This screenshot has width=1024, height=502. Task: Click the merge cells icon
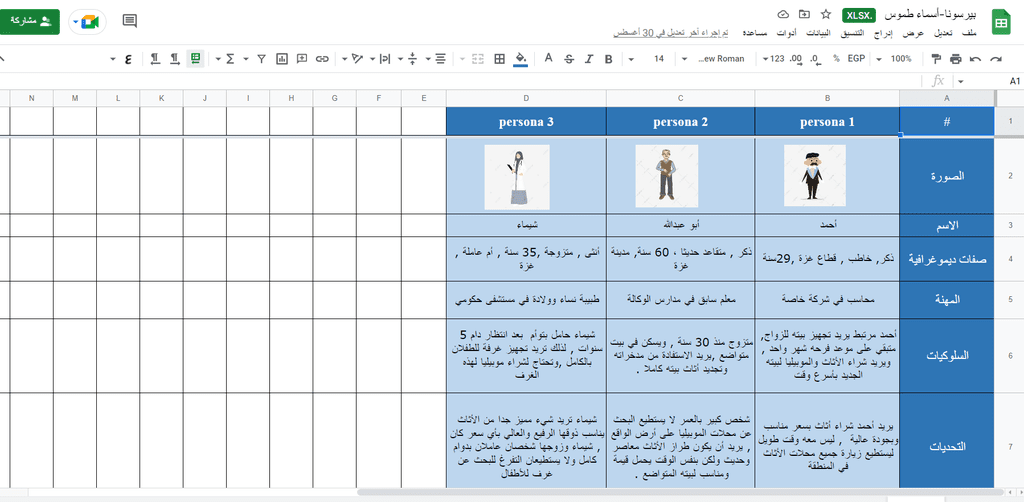[x=478, y=59]
